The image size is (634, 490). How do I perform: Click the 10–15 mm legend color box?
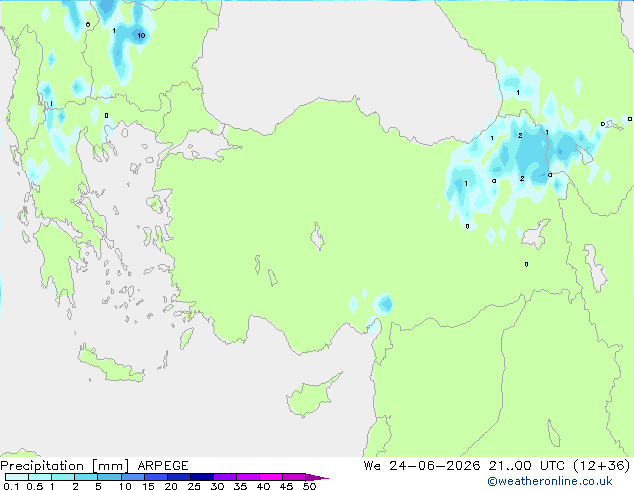tap(132, 477)
